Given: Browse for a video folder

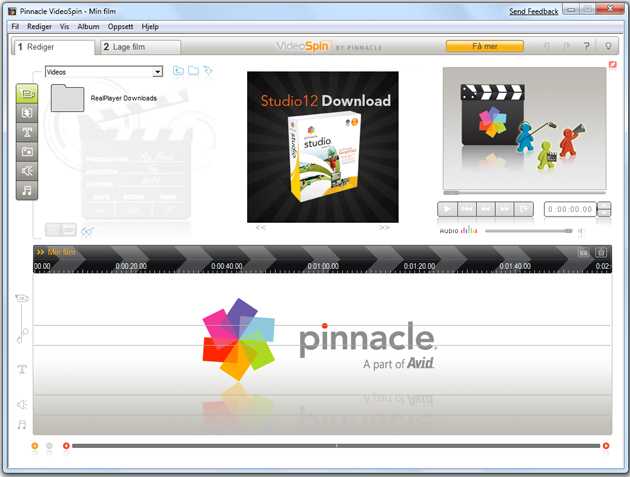Looking at the screenshot, I should coord(194,71).
